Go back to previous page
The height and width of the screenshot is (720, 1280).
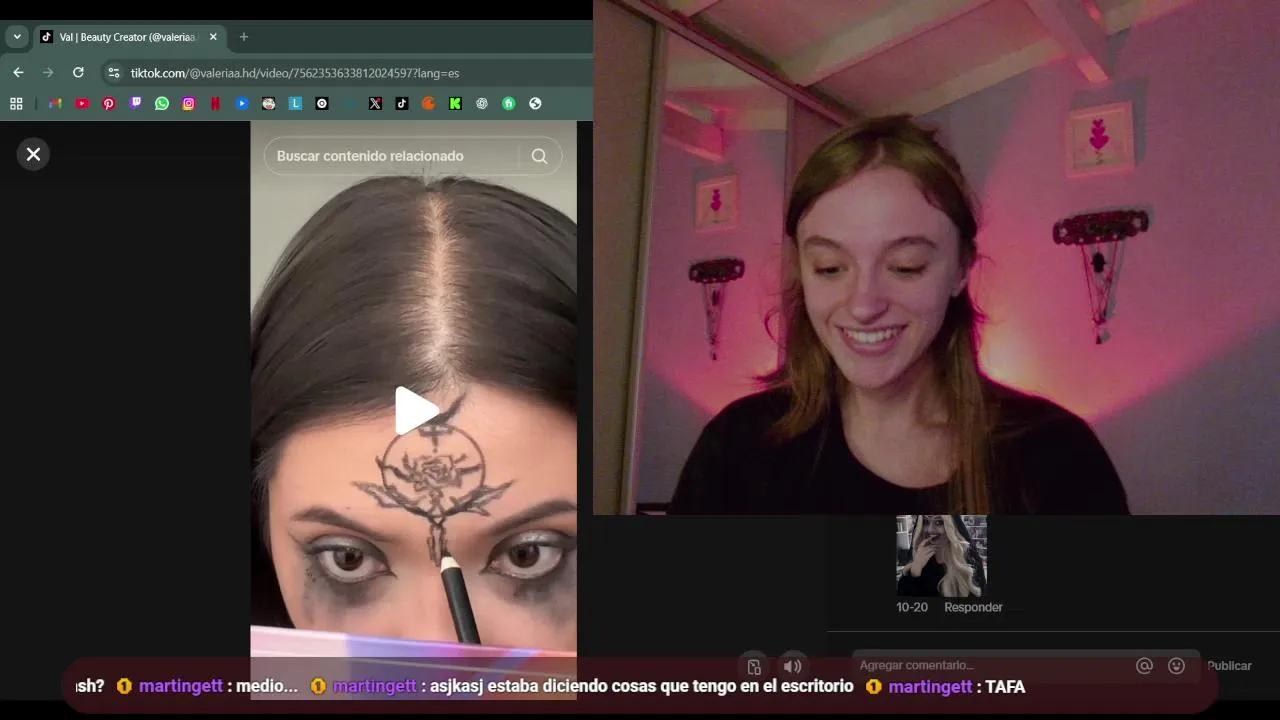(18, 73)
